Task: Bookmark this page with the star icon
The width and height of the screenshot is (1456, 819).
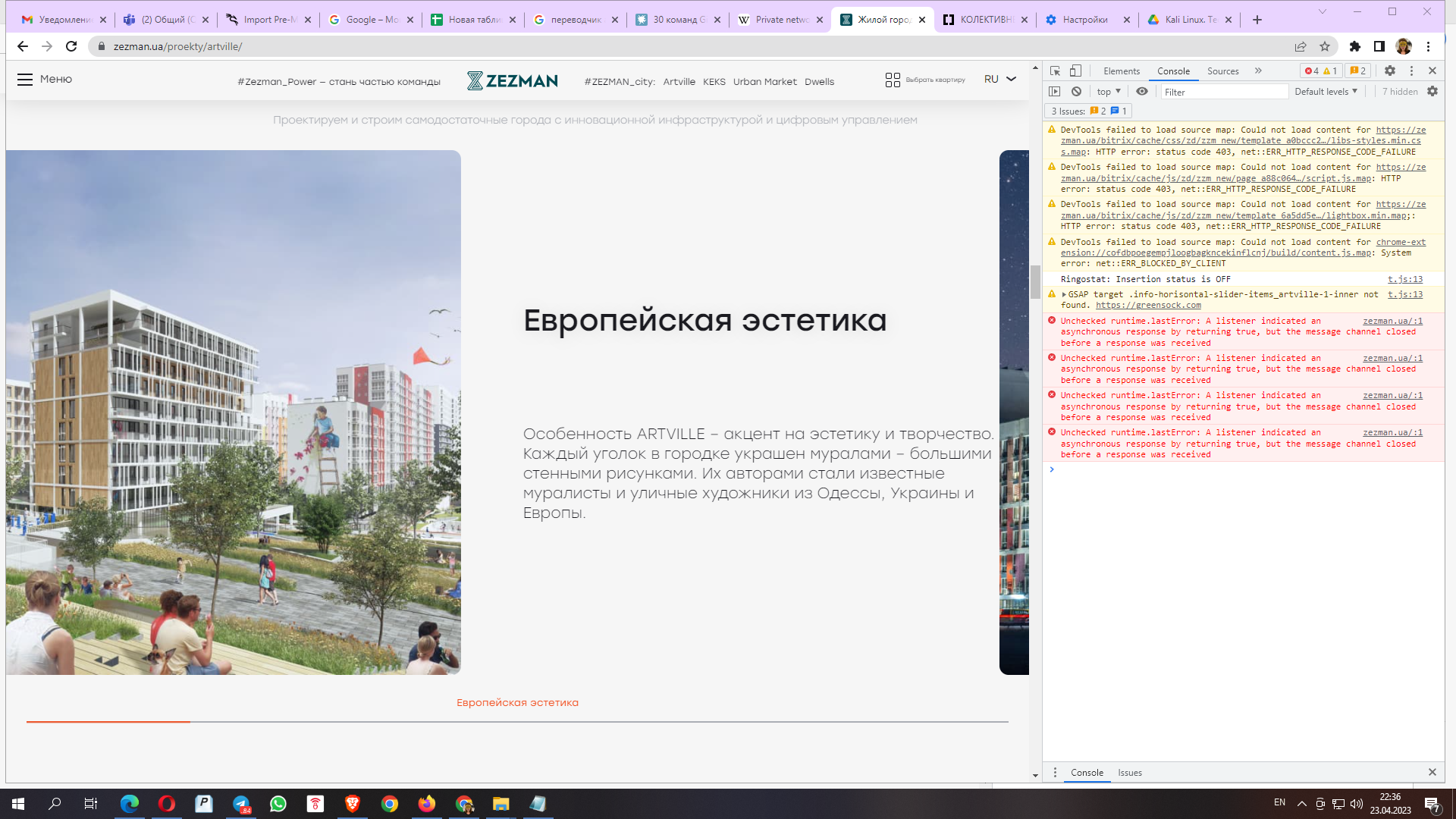Action: pyautogui.click(x=1325, y=46)
